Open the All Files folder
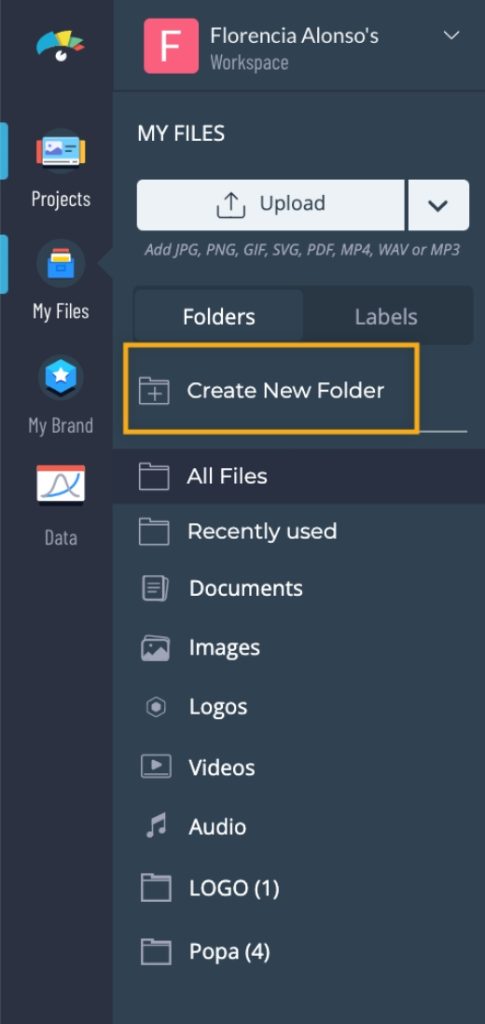The image size is (485, 1024). [299, 476]
